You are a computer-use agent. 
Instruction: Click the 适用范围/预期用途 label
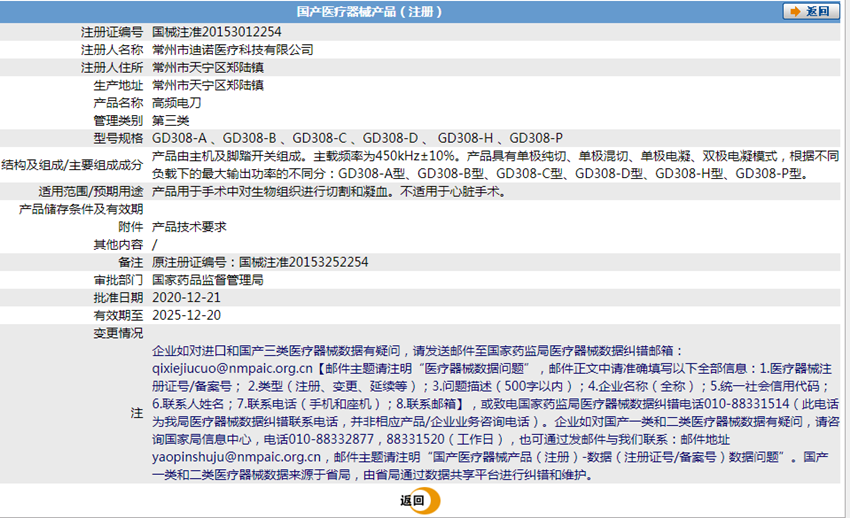(91, 191)
